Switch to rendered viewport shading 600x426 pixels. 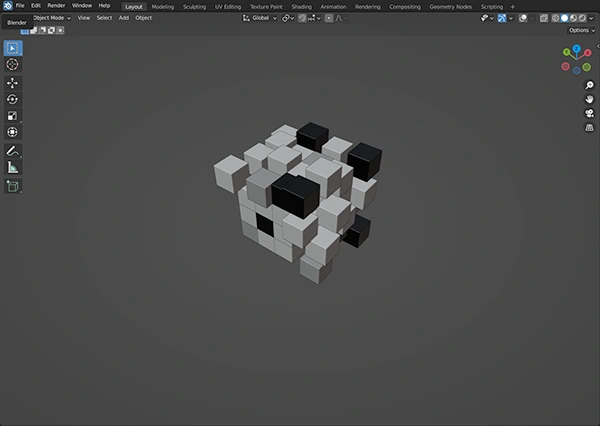point(582,18)
